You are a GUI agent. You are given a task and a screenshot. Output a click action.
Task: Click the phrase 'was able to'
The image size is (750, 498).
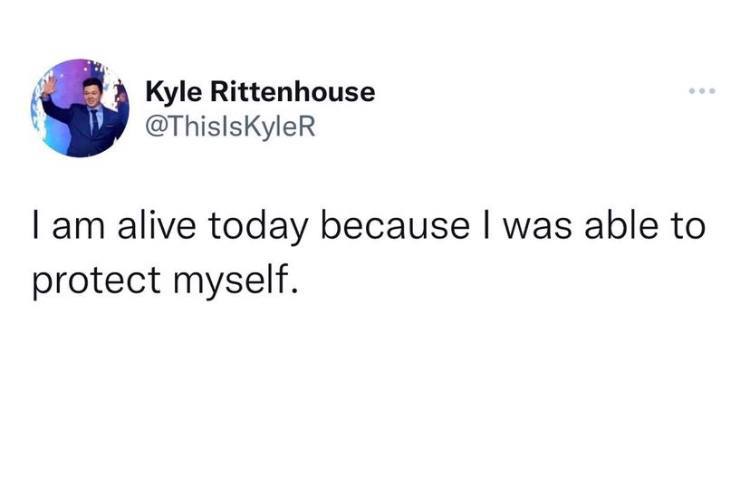pos(605,226)
